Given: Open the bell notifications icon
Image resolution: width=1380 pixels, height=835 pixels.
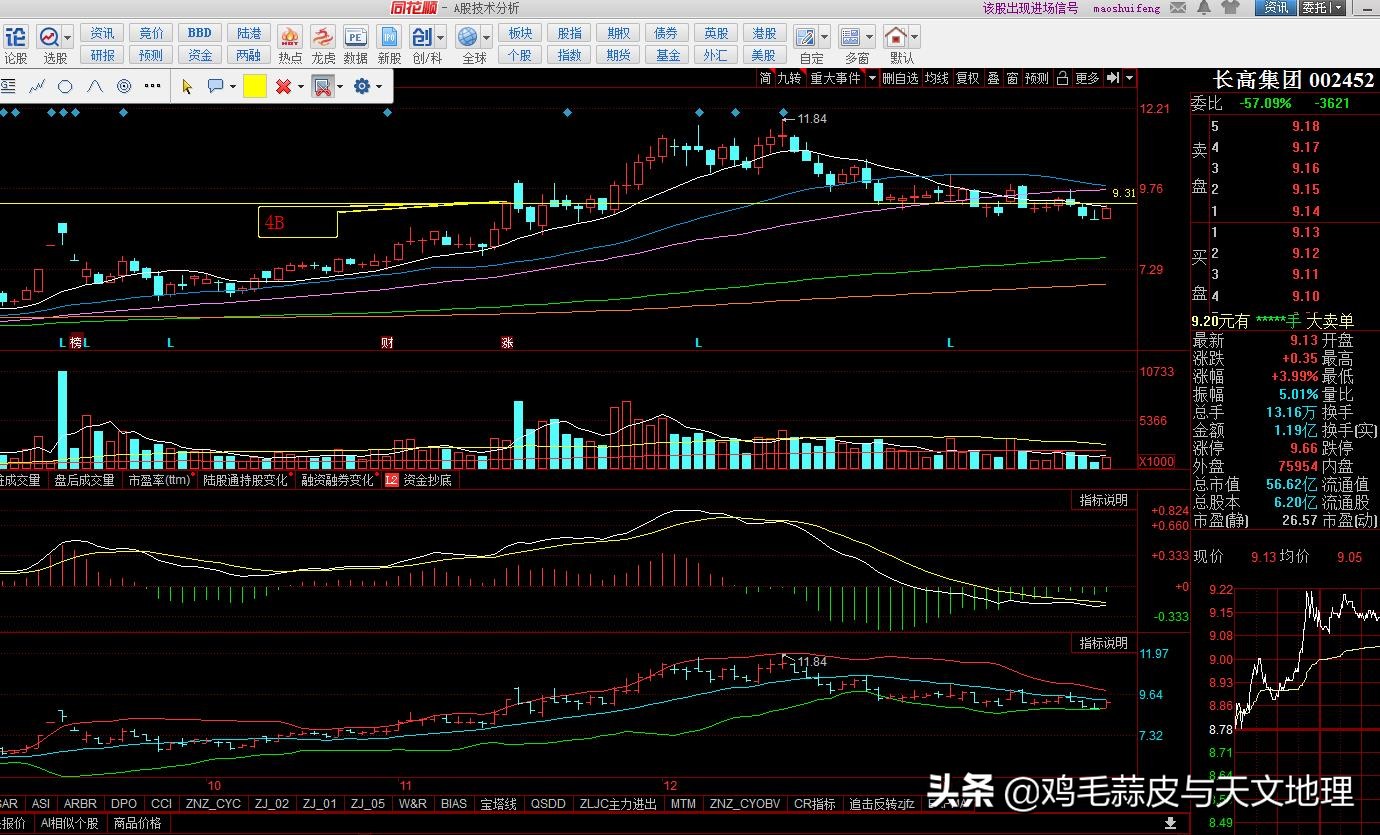Looking at the screenshot, I should (x=1205, y=8).
